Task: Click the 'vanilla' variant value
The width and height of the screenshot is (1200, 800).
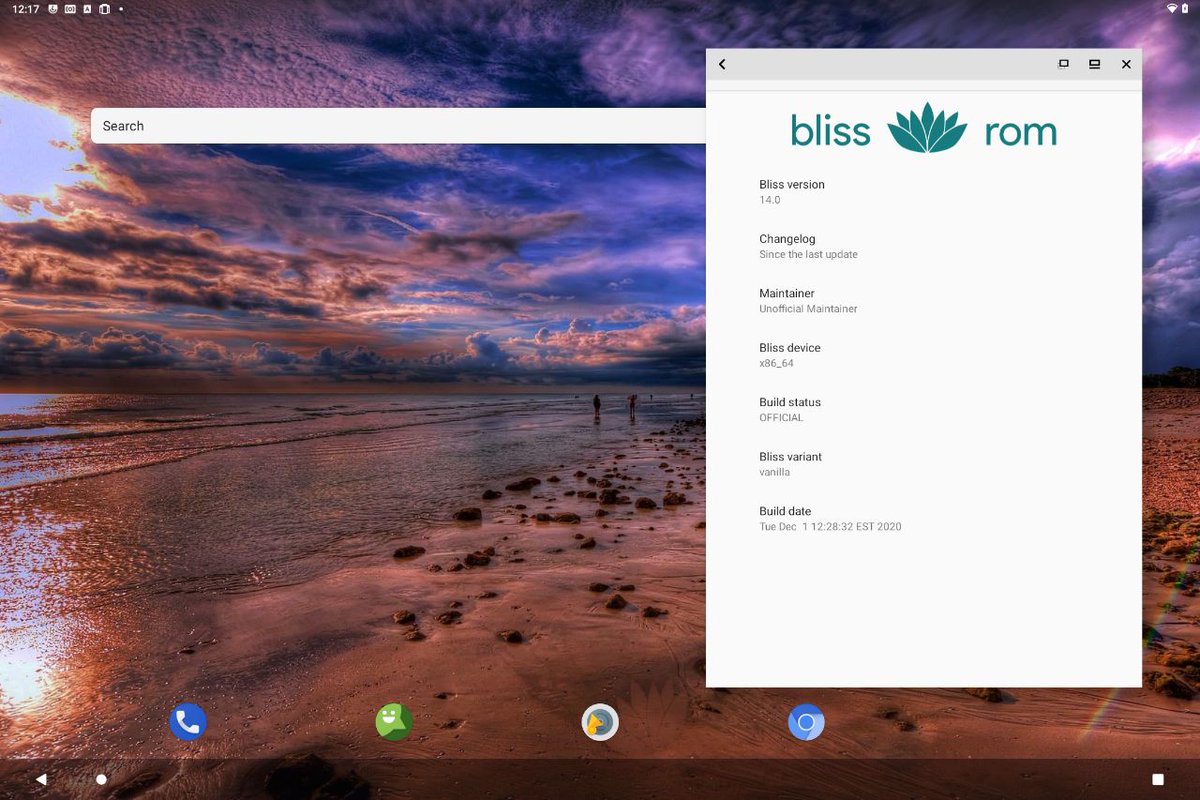Action: click(774, 472)
